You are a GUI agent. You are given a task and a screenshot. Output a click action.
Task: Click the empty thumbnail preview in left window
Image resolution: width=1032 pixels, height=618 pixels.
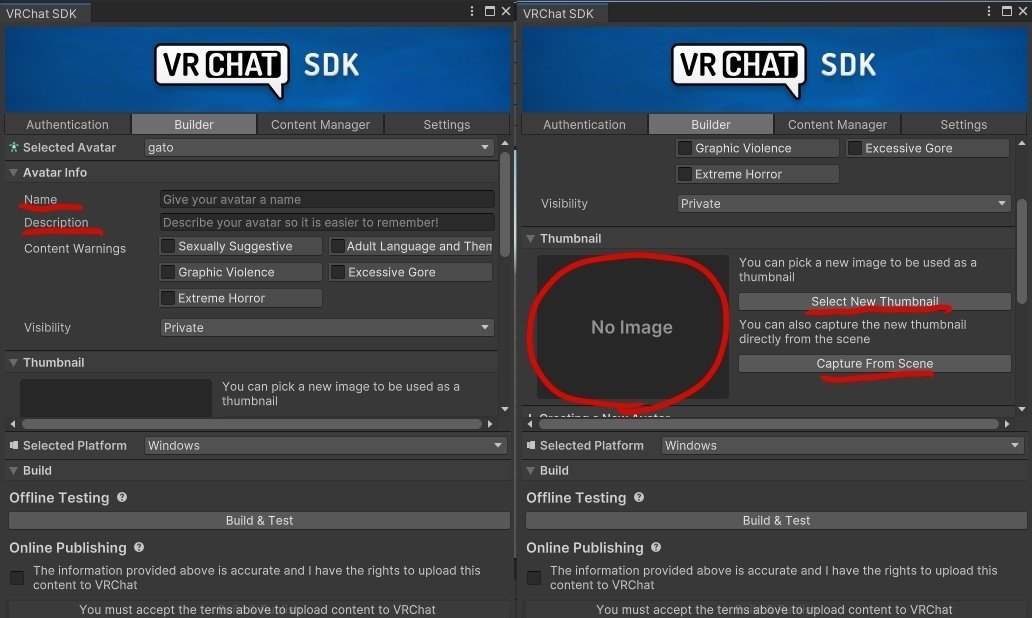click(x=116, y=398)
